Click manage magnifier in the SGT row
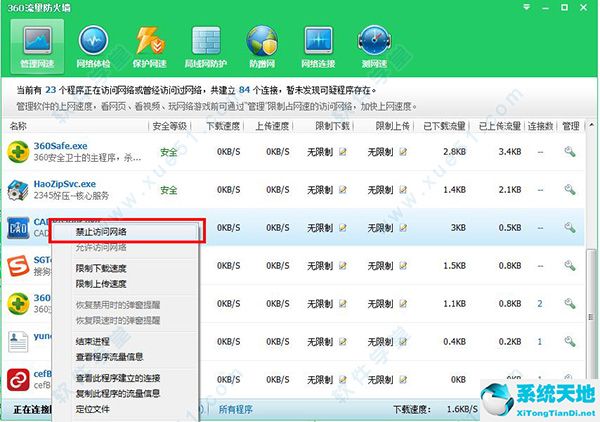 tap(570, 266)
